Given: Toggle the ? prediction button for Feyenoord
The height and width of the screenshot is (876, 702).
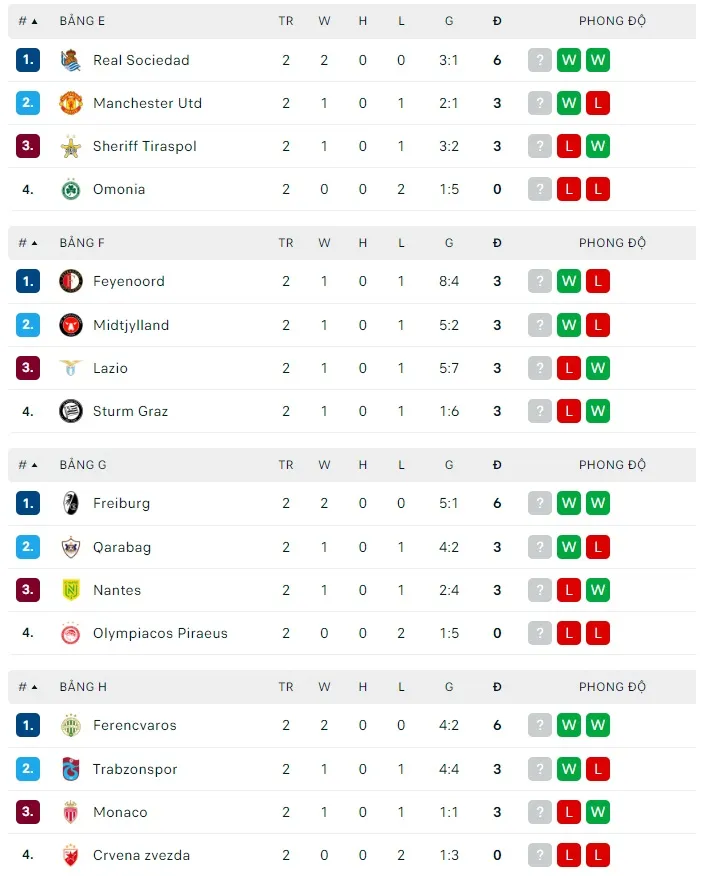Looking at the screenshot, I should click(x=540, y=281).
